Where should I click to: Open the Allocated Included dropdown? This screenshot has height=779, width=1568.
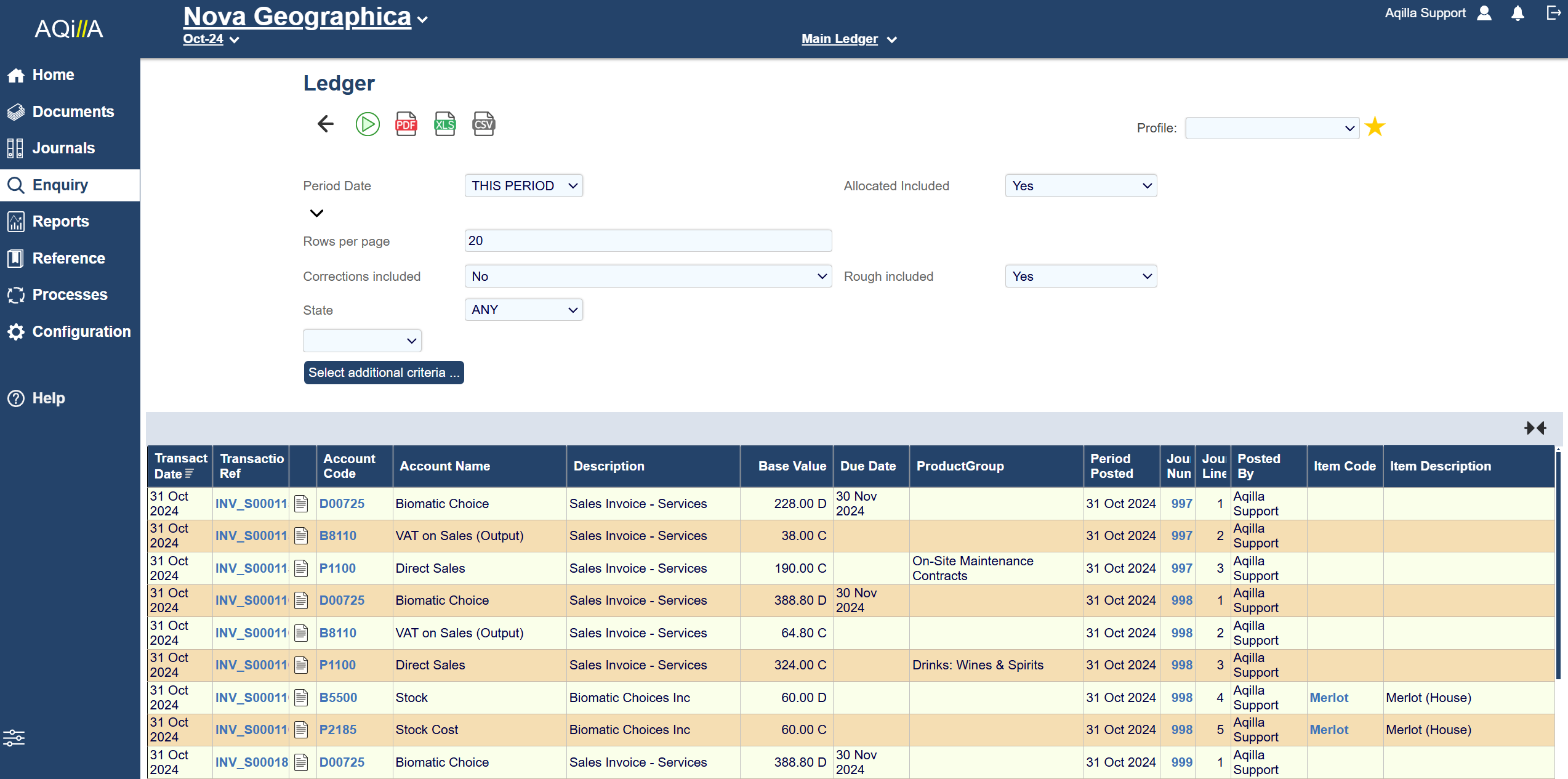coord(1080,186)
